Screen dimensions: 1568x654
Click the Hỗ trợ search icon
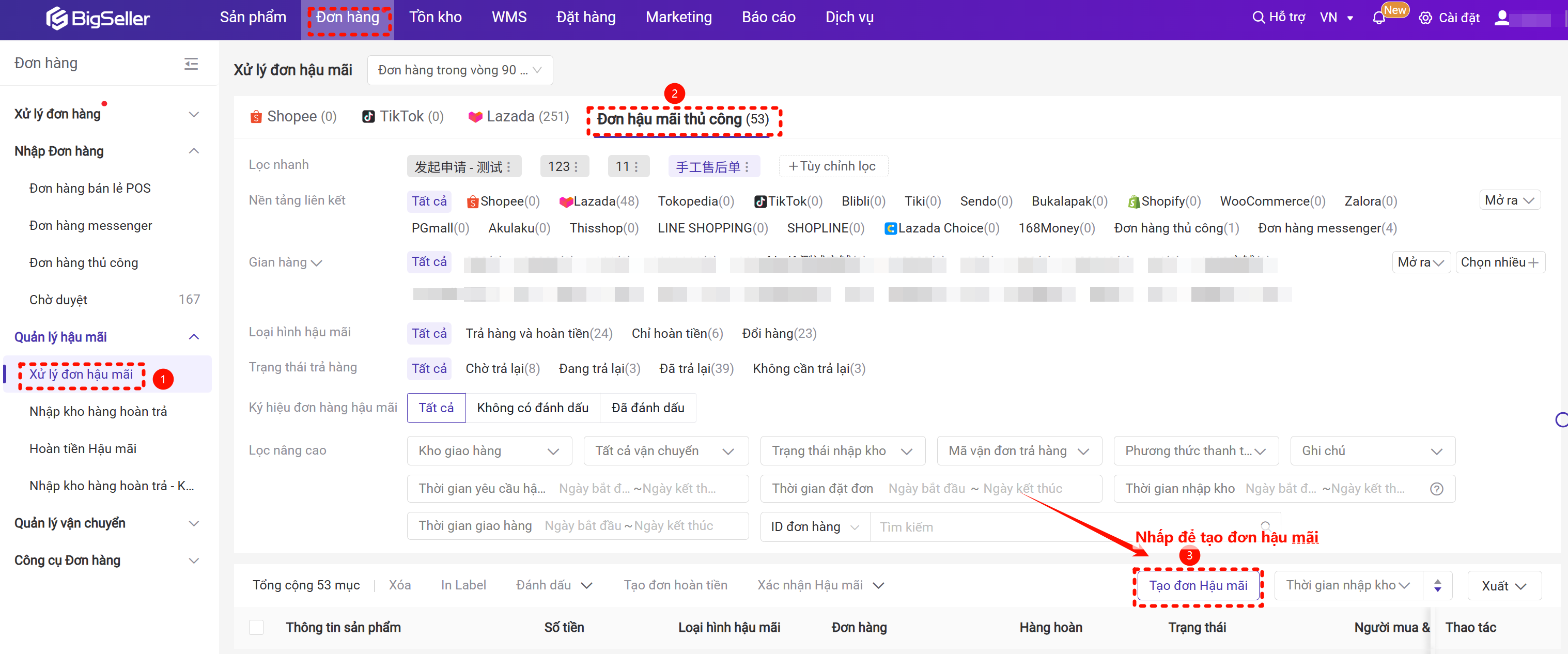pos(1258,18)
